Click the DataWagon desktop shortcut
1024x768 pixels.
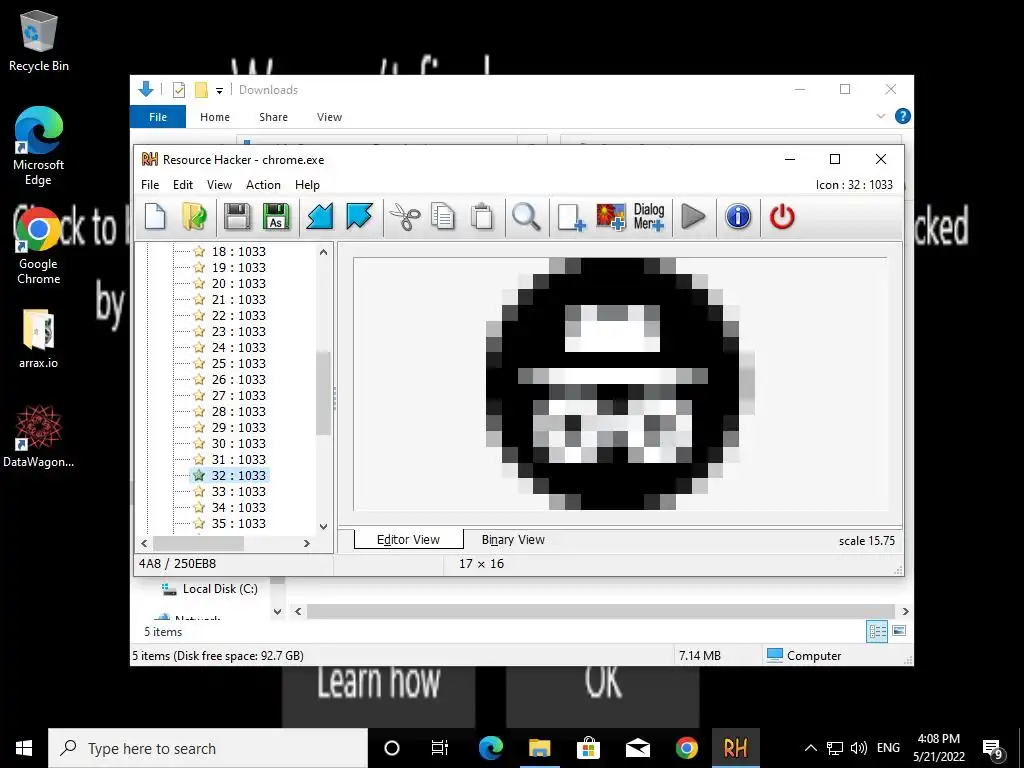(x=39, y=437)
